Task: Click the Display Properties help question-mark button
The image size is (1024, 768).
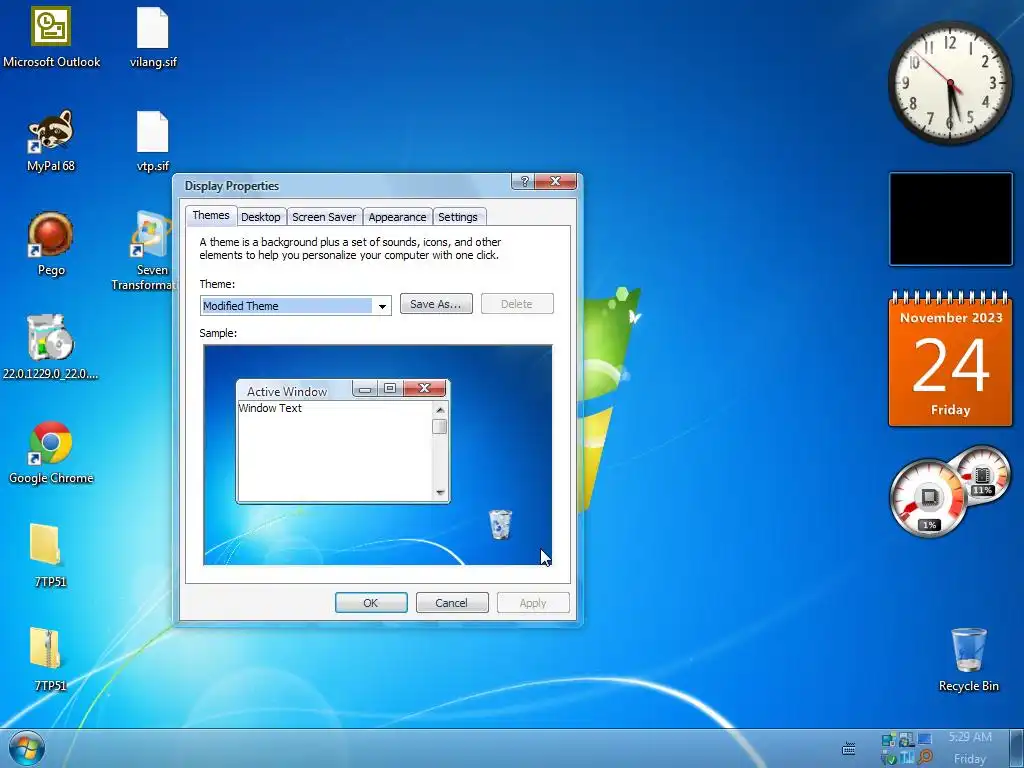Action: [524, 182]
